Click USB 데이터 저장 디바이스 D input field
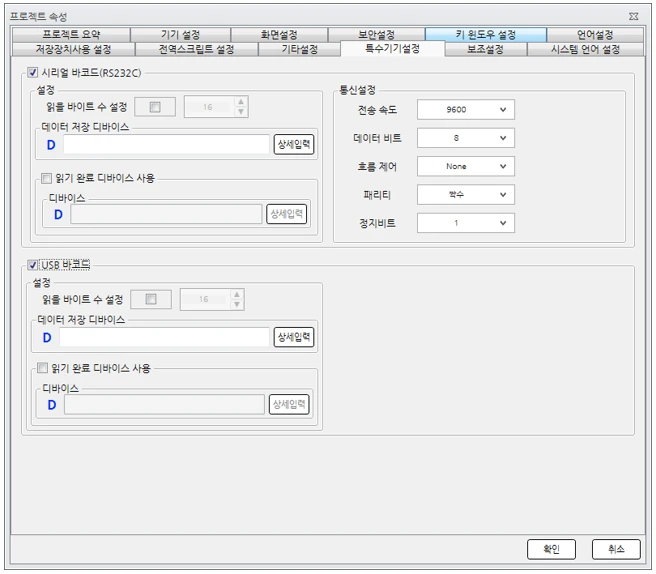 tap(164, 337)
